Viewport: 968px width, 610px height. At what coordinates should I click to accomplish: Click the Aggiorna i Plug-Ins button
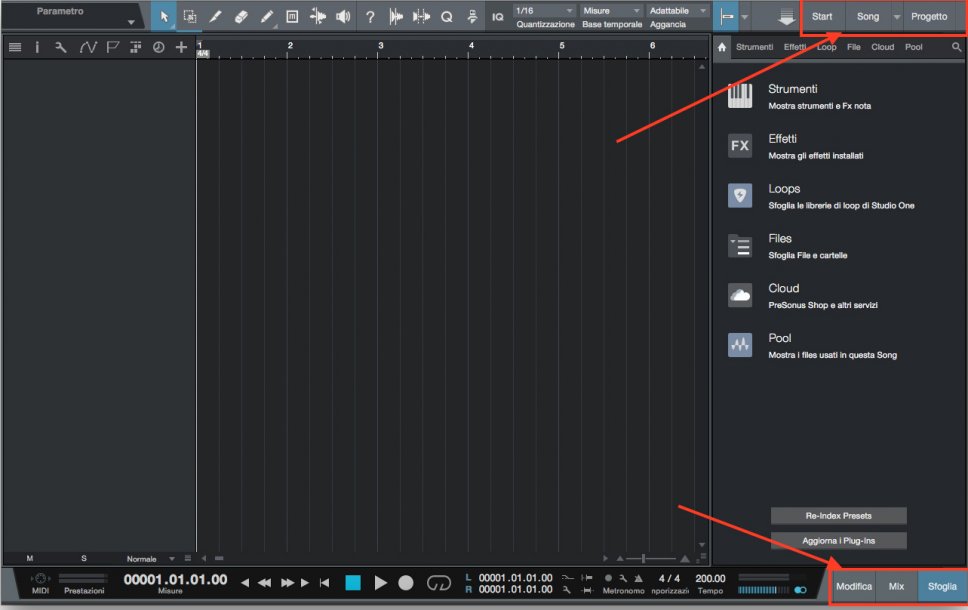point(838,540)
